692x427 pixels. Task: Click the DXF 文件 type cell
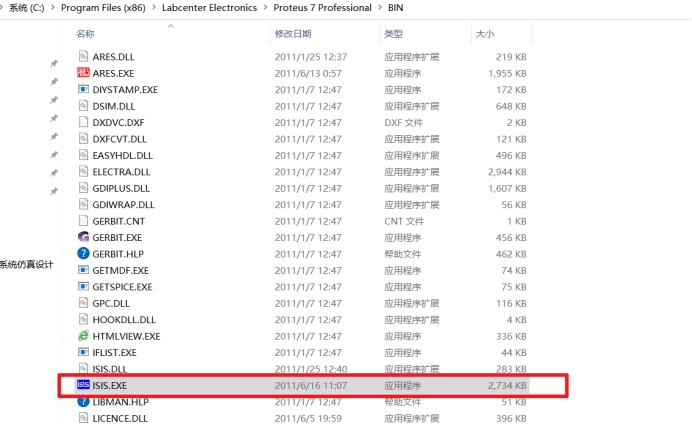(403, 122)
